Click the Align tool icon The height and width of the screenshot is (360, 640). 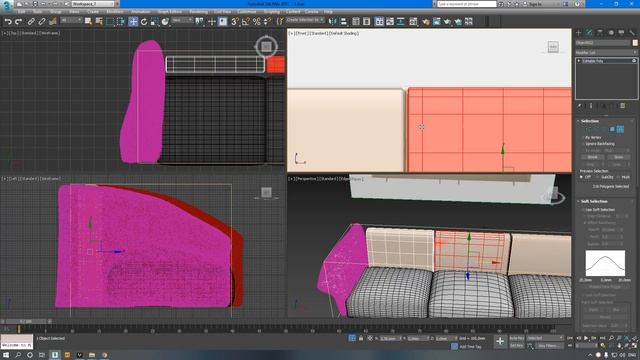point(344,22)
